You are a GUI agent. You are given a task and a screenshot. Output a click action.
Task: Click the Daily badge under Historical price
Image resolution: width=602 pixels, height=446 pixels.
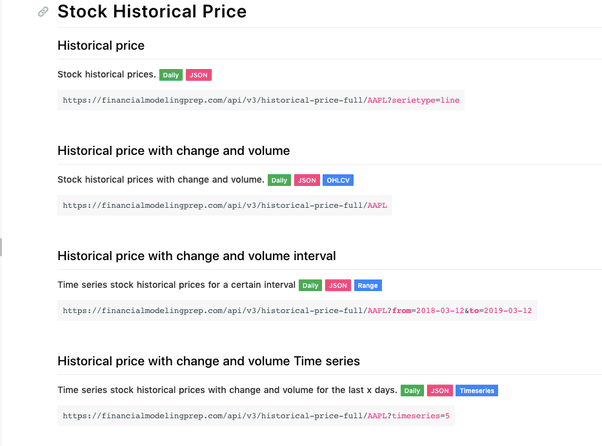[171, 75]
